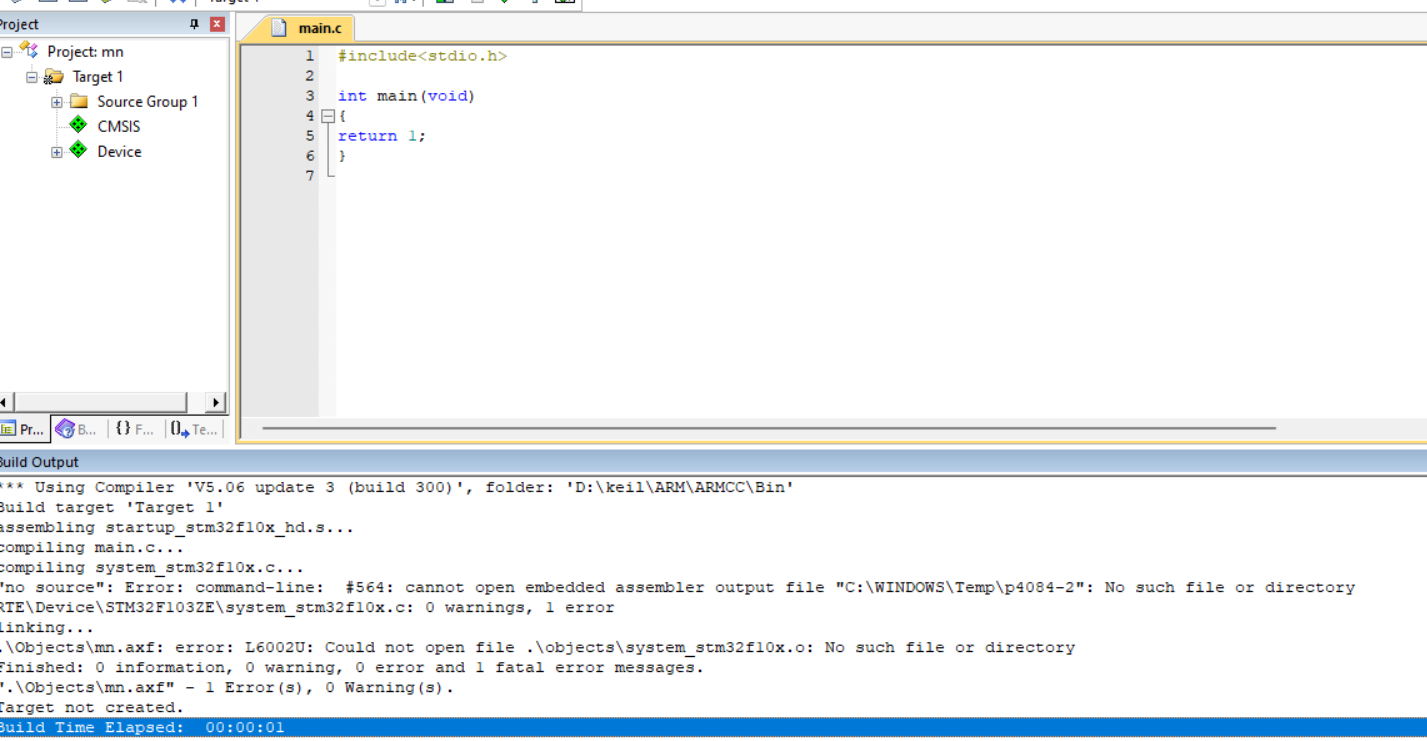The height and width of the screenshot is (741, 1427).
Task: Click the '#include<stdio.h>' code line
Action: pos(422,56)
